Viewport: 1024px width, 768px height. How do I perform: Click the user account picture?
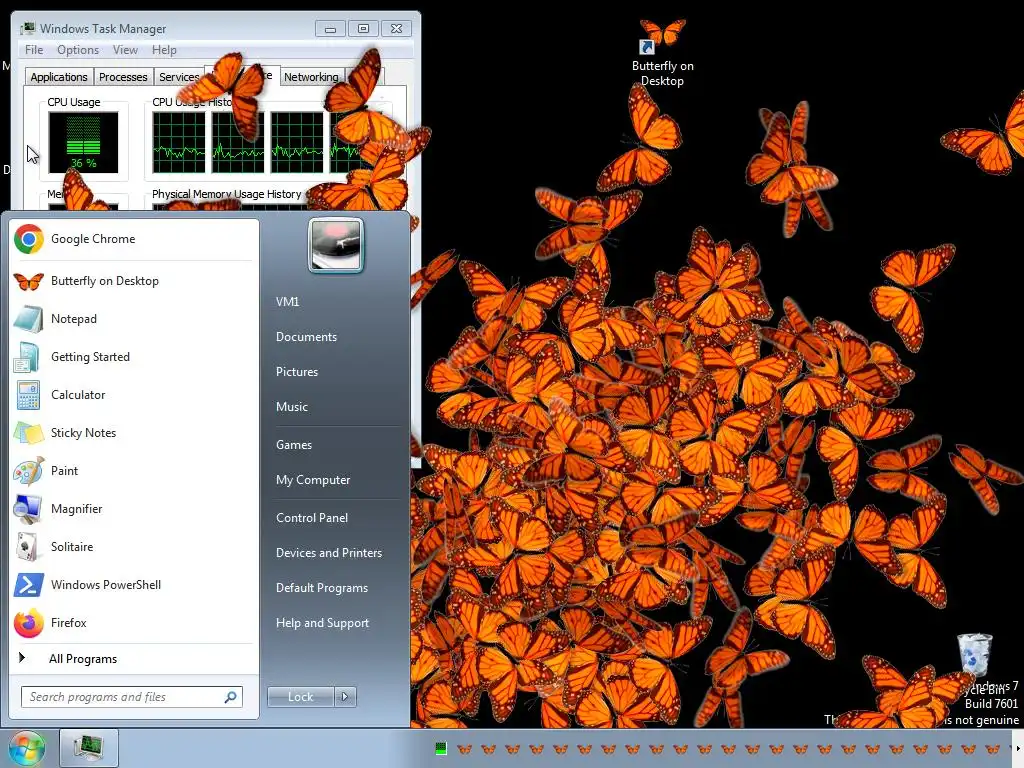coord(336,245)
